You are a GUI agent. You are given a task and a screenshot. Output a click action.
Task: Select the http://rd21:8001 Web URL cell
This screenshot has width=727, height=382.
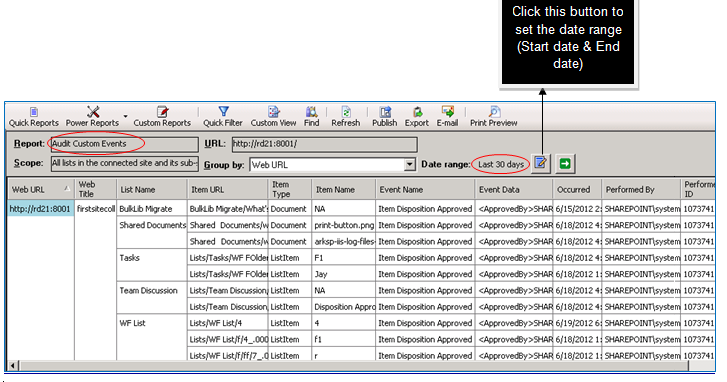pos(40,209)
